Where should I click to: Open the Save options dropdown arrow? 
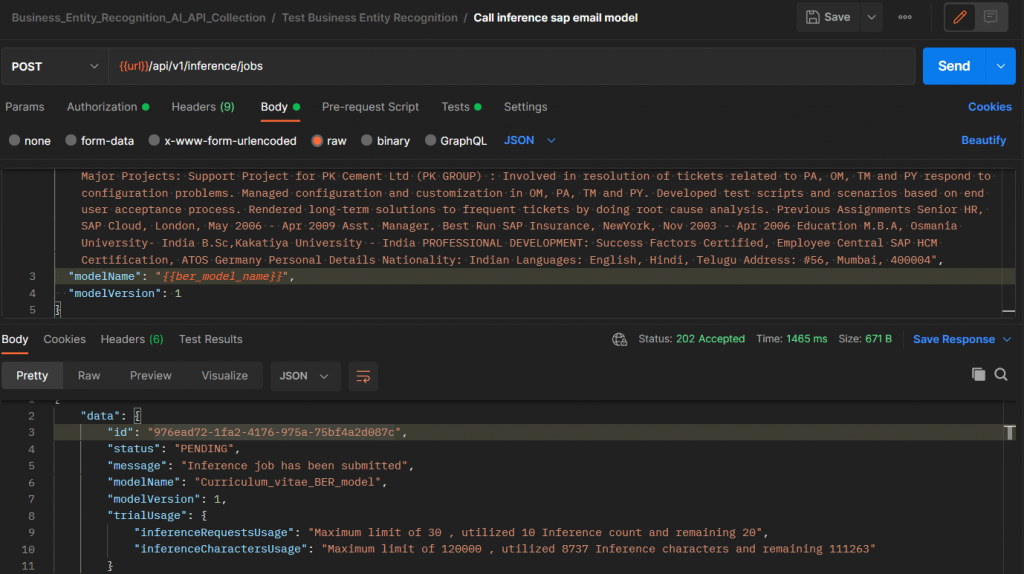(871, 18)
